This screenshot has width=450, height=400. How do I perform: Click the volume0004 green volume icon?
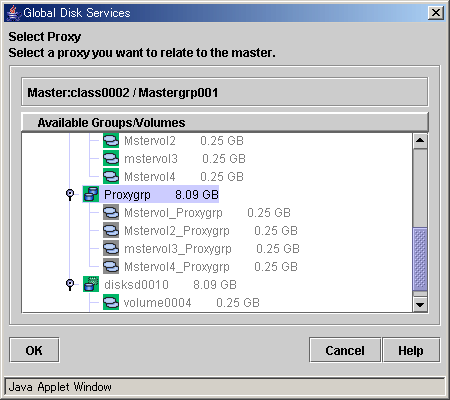(x=111, y=302)
